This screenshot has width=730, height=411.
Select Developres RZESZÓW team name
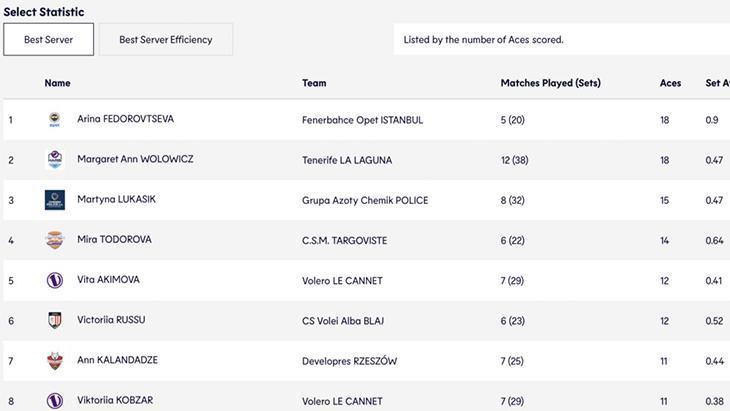point(349,361)
